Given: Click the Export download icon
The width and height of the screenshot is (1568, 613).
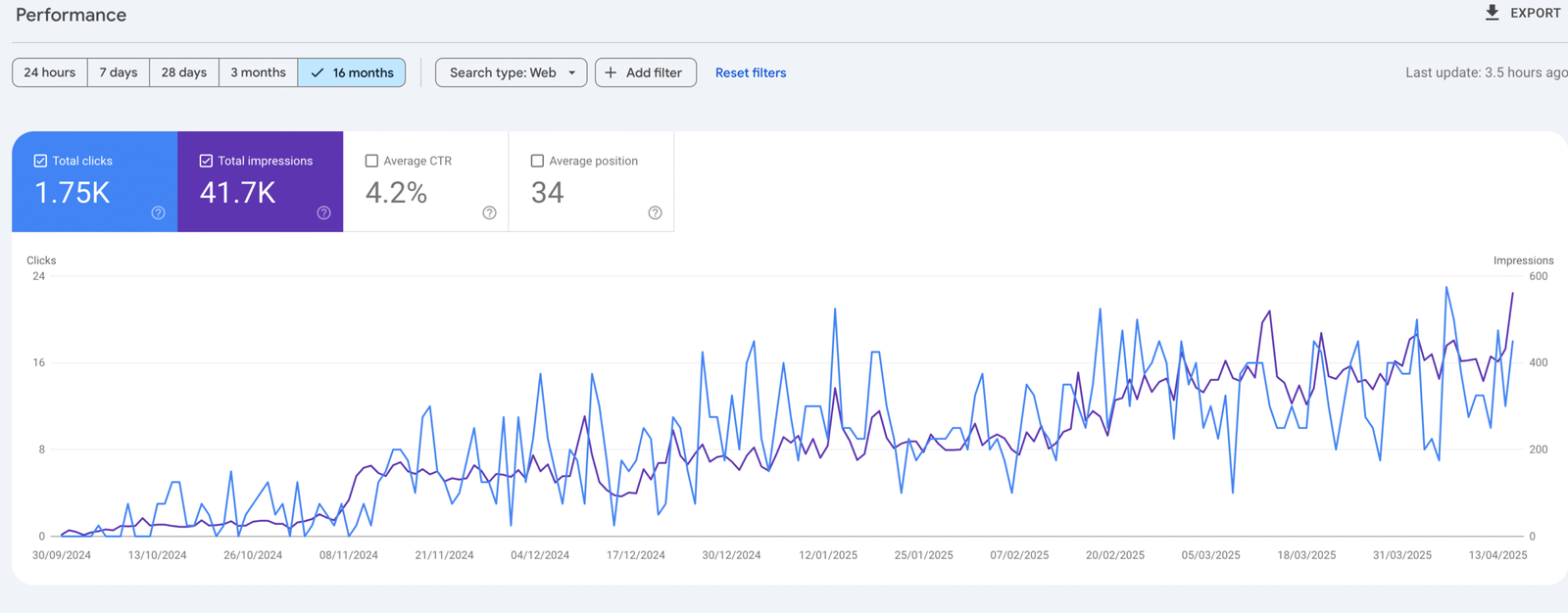Looking at the screenshot, I should click(x=1492, y=13).
